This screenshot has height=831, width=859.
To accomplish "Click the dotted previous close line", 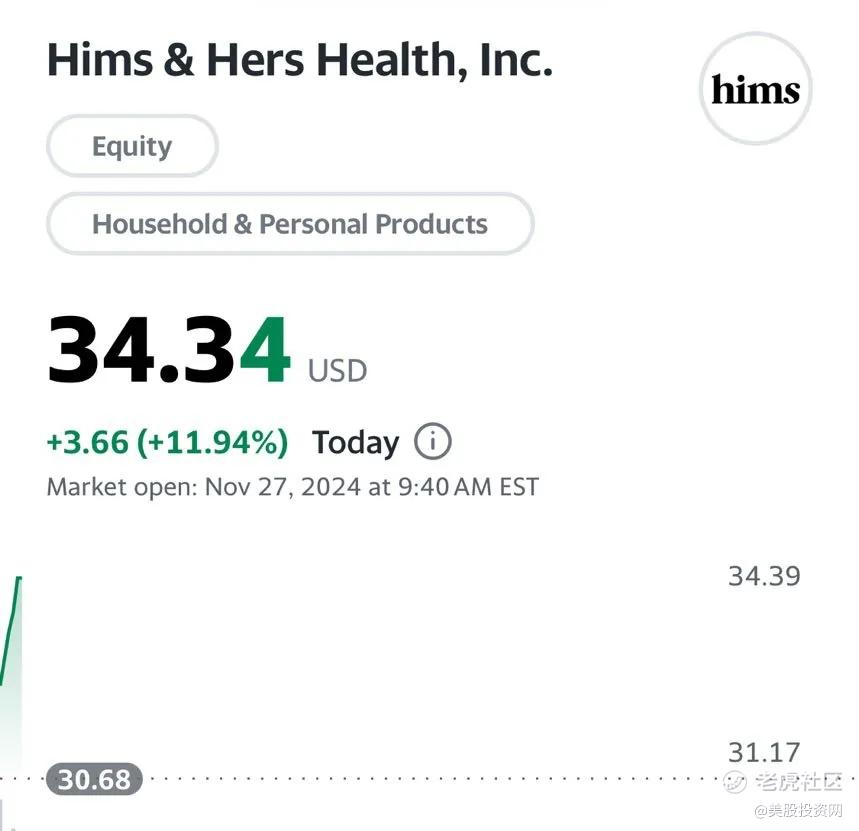I will (400, 778).
